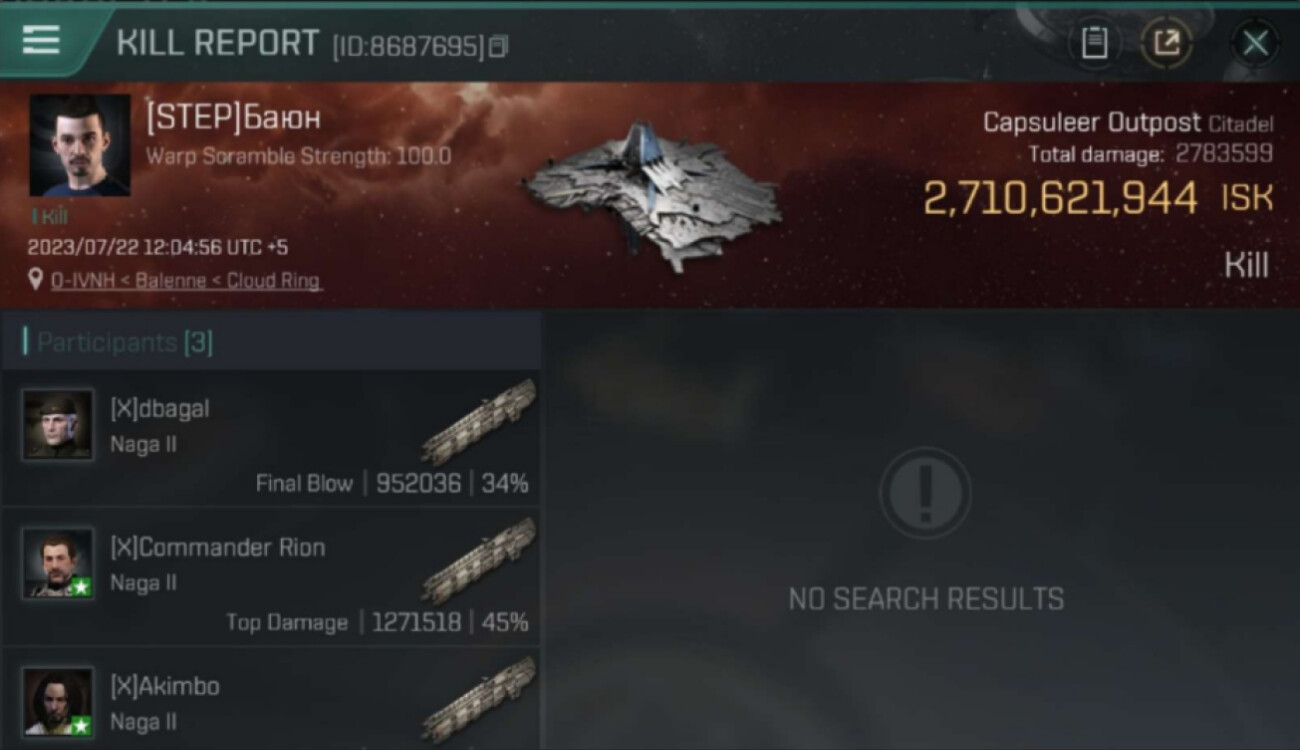Open the Akimbo participant portrait

(x=58, y=701)
